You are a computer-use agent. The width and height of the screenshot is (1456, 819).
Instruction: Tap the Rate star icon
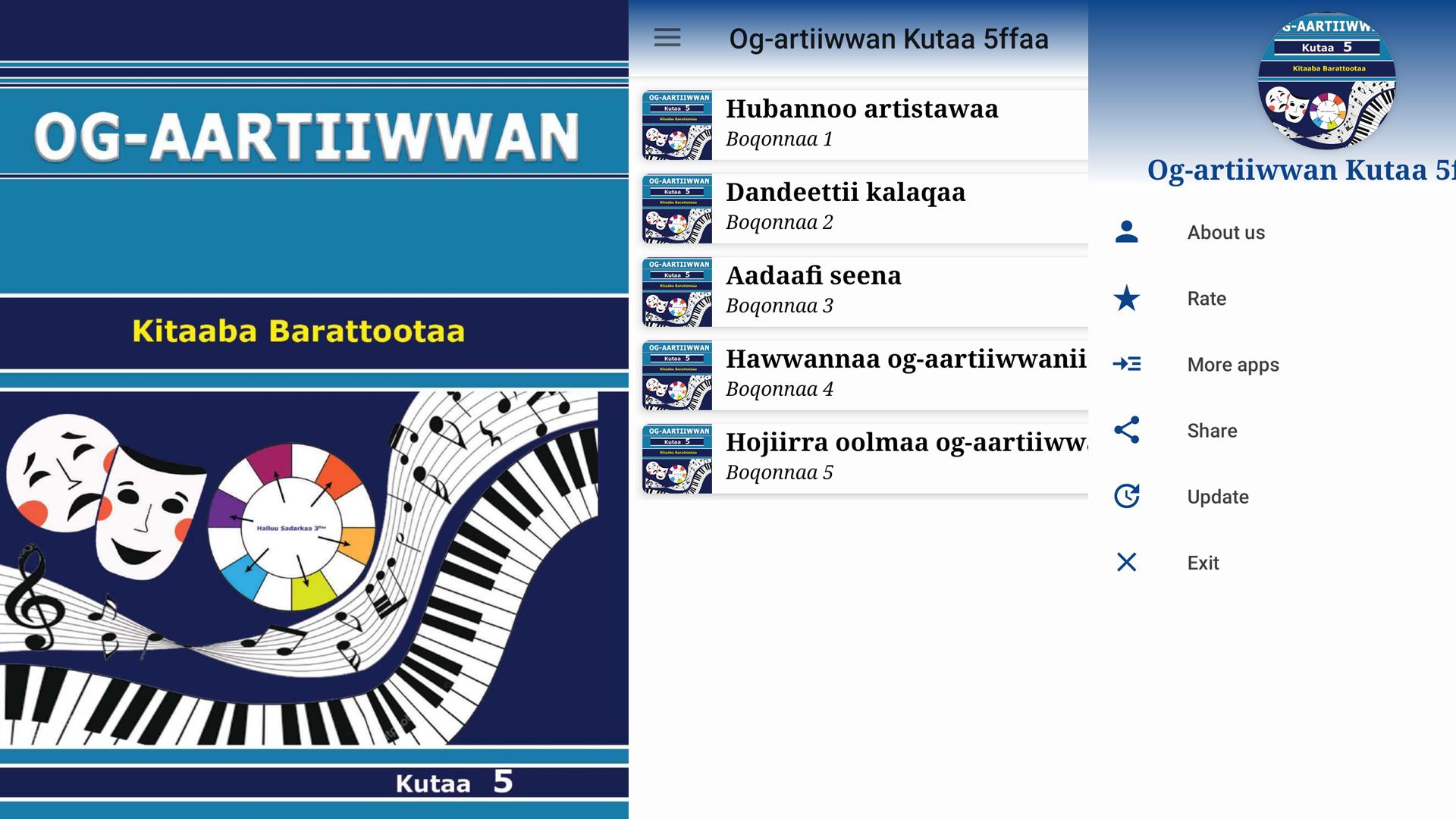tap(1127, 298)
